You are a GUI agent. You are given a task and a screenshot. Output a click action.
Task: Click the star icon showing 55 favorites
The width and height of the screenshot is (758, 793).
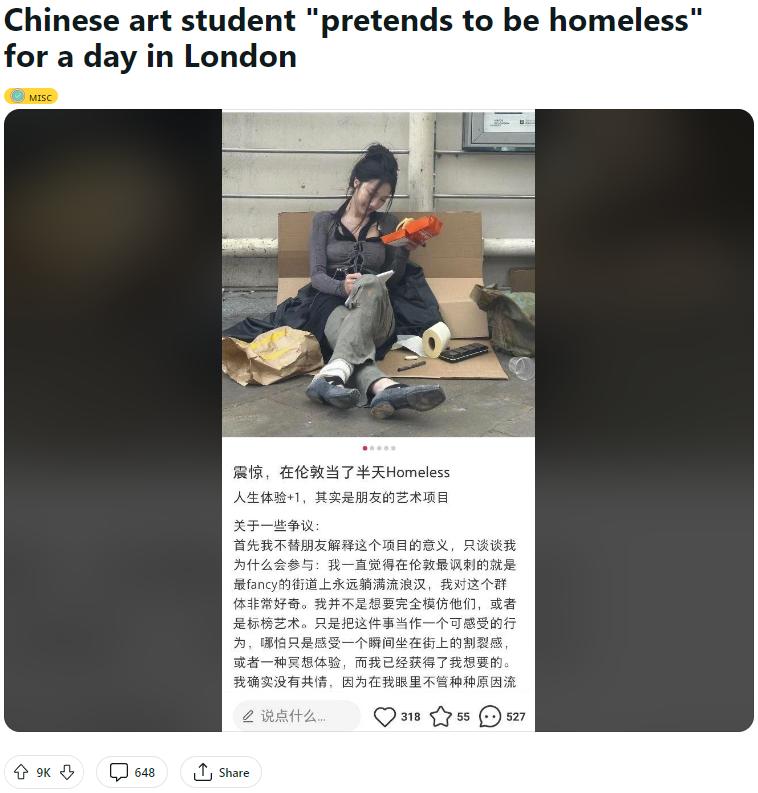pos(440,716)
